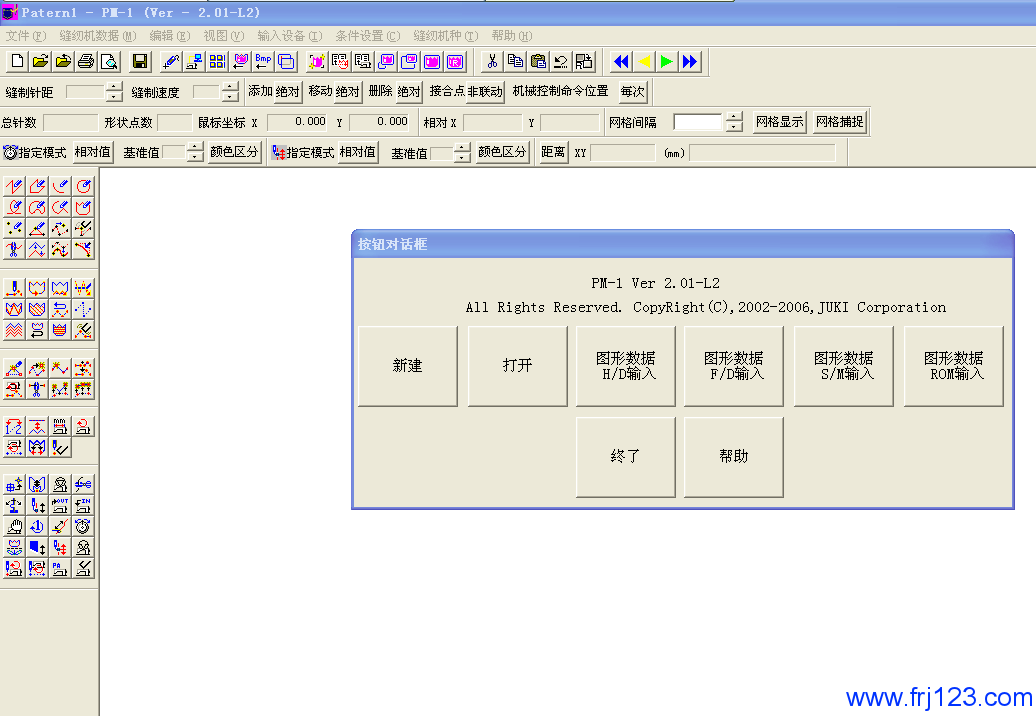Click the scissors Cut icon

point(492,62)
